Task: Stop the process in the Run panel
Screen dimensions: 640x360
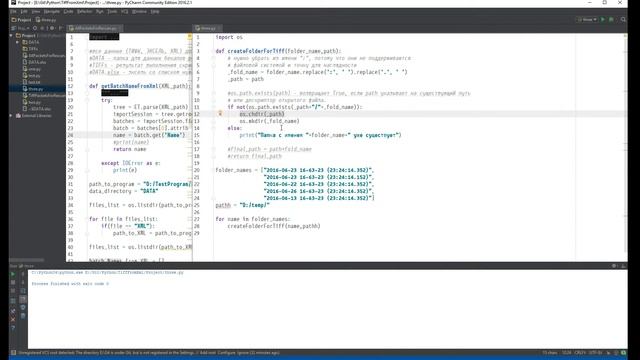Action: 13,282
